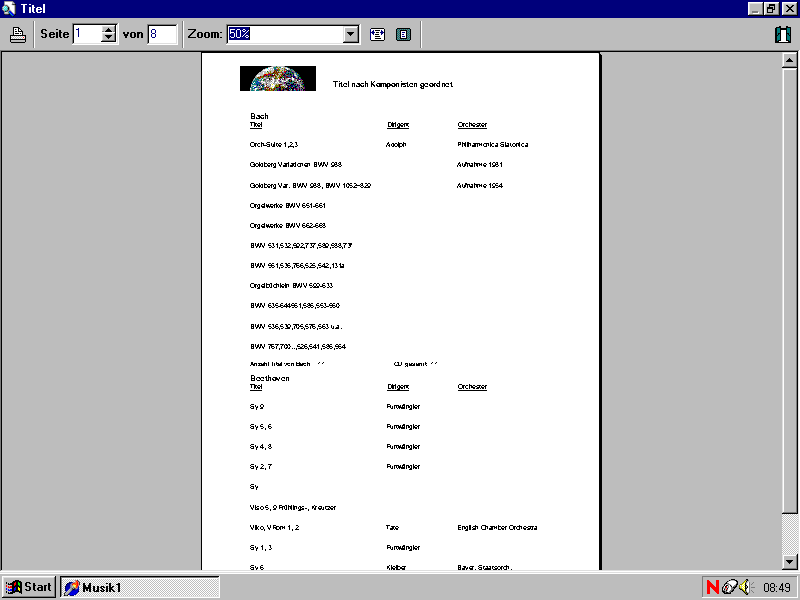Open the volume speaker tray icon
This screenshot has height=600, width=800.
tap(744, 587)
